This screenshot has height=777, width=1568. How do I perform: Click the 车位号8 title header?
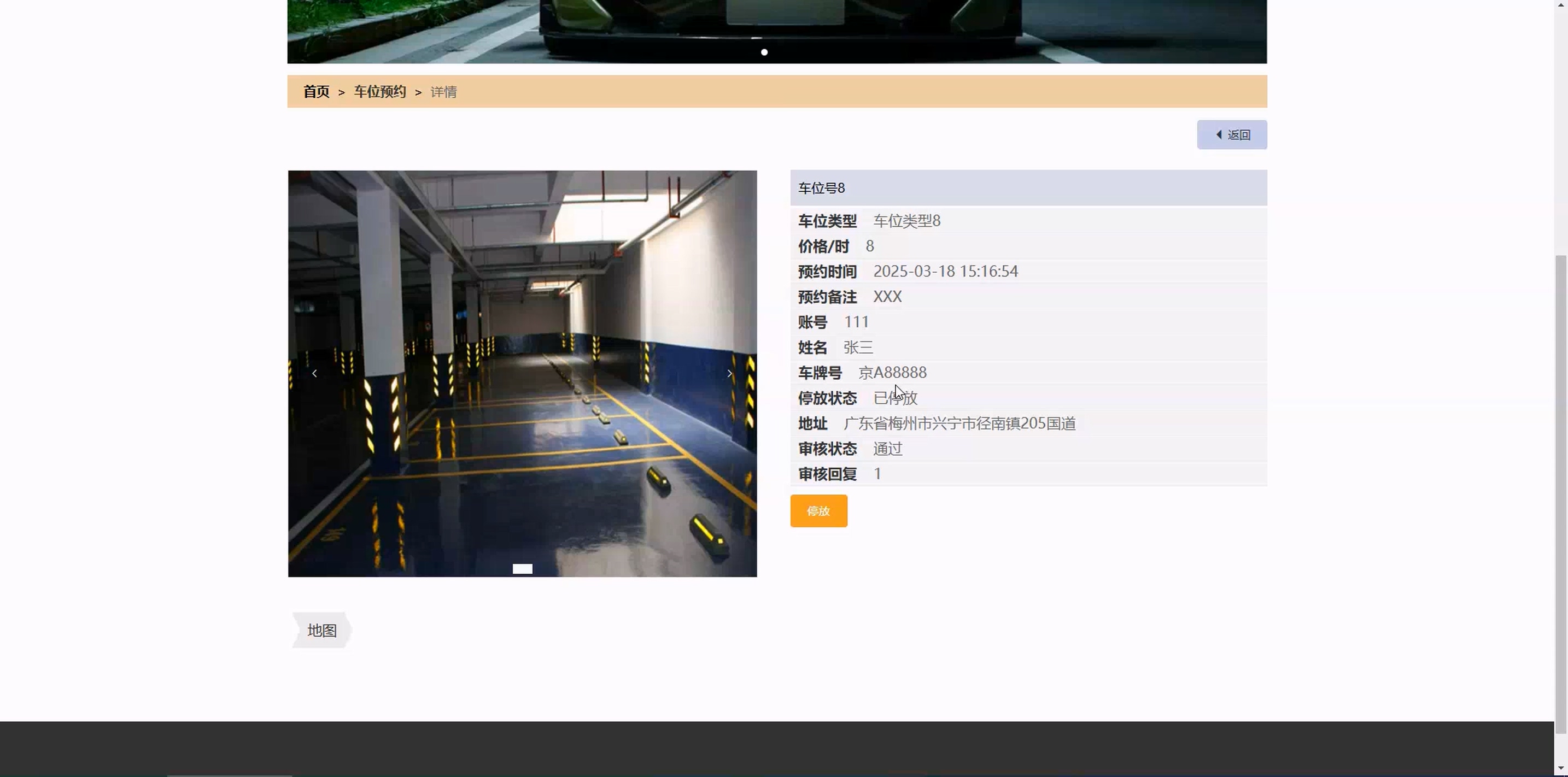pyautogui.click(x=821, y=189)
